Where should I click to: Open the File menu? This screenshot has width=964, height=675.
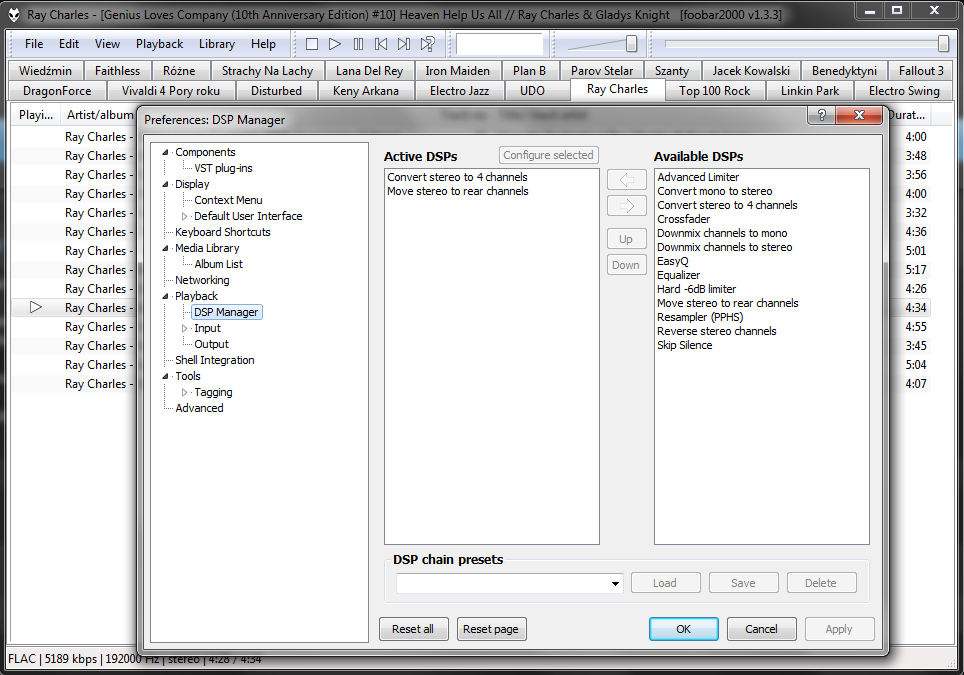tap(34, 44)
